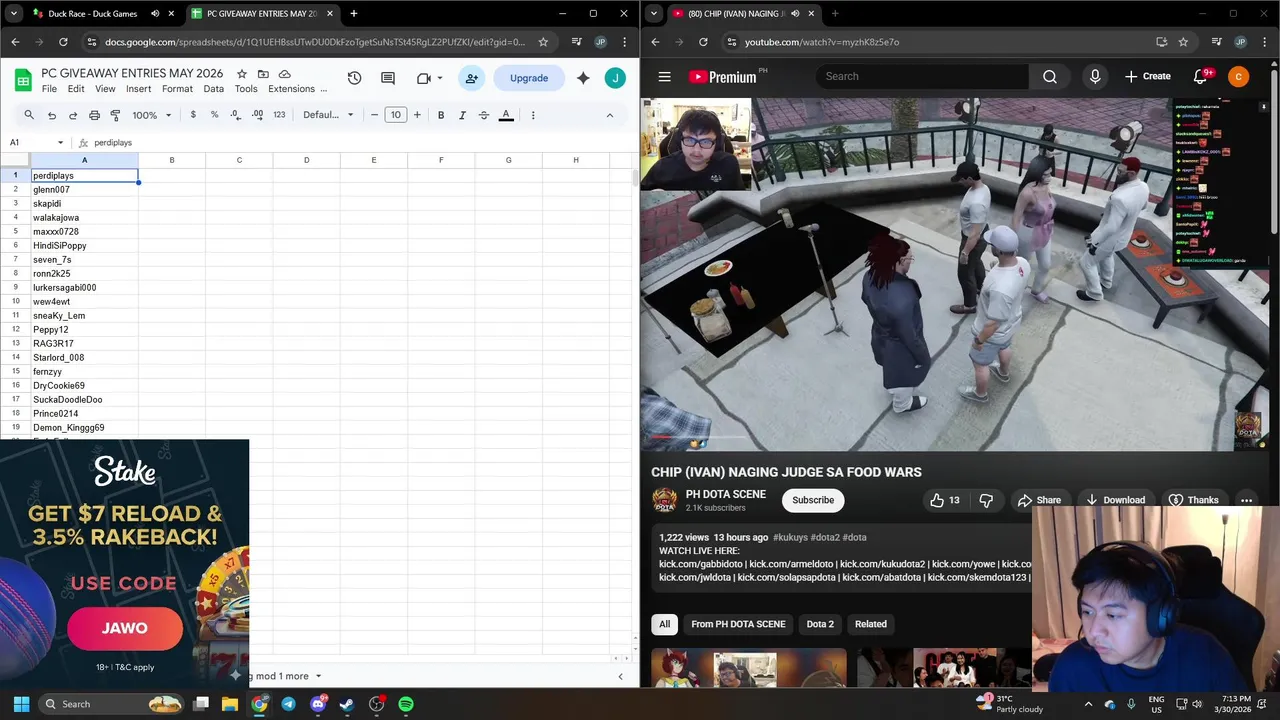Image resolution: width=1280 pixels, height=720 pixels.
Task: Open new tab in left Chrome window
Action: [x=353, y=14]
